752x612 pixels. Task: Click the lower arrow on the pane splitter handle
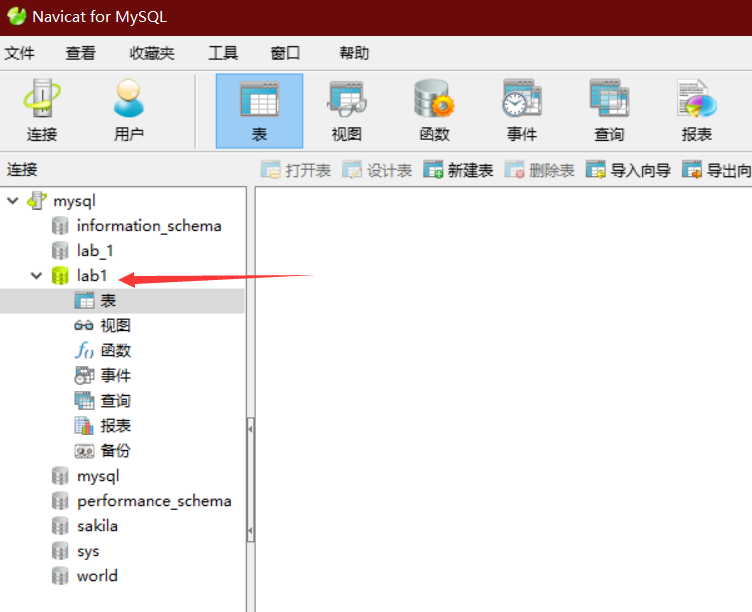(x=250, y=530)
